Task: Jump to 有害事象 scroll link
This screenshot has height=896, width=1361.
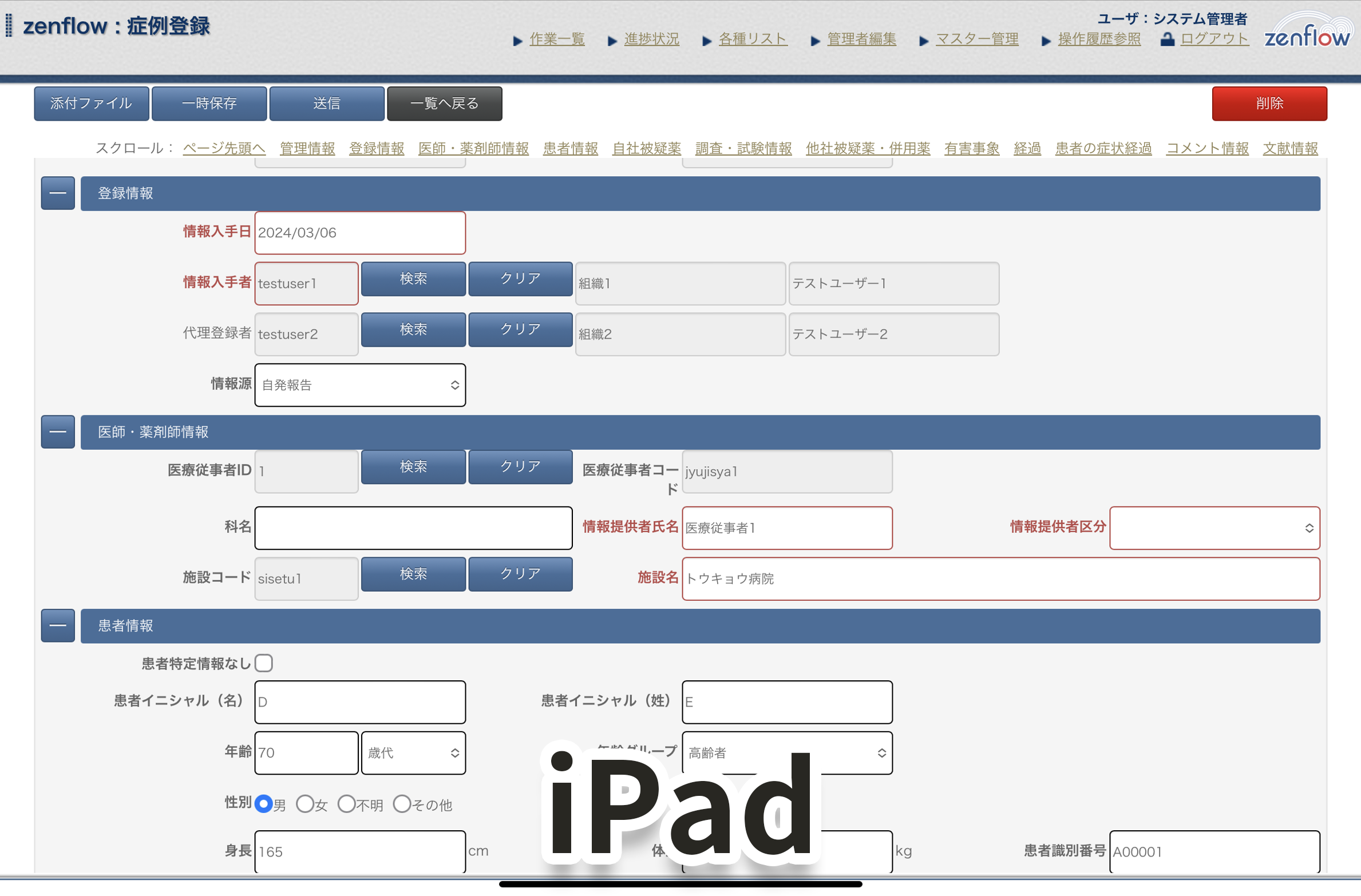Action: 972,148
